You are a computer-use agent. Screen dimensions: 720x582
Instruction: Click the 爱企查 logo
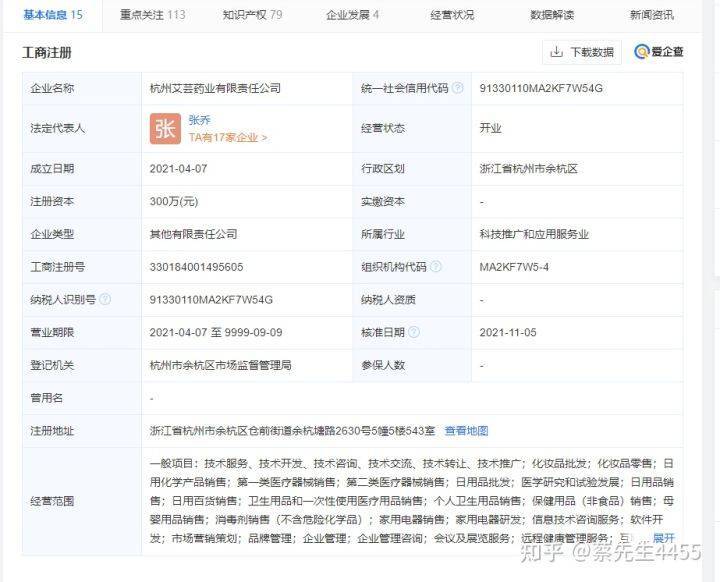[x=658, y=52]
